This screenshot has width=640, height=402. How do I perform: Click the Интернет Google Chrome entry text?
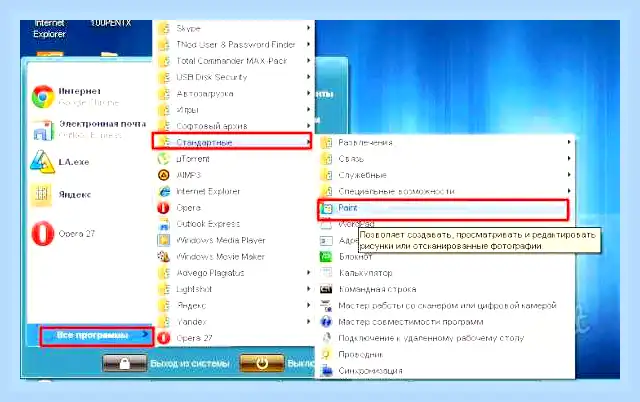[x=89, y=96]
